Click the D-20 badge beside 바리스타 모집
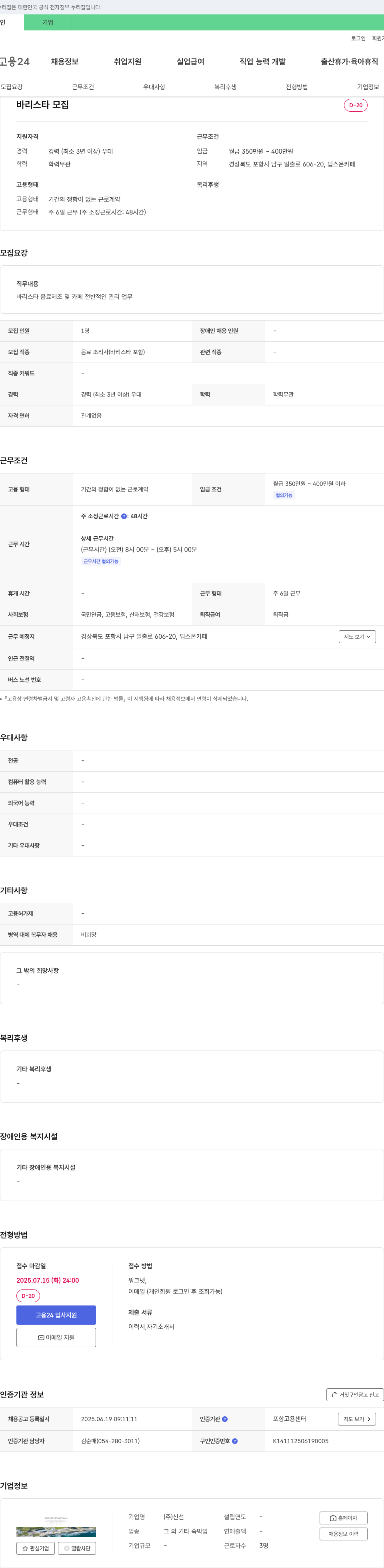Screen dimensions: 384x1568 click(355, 105)
